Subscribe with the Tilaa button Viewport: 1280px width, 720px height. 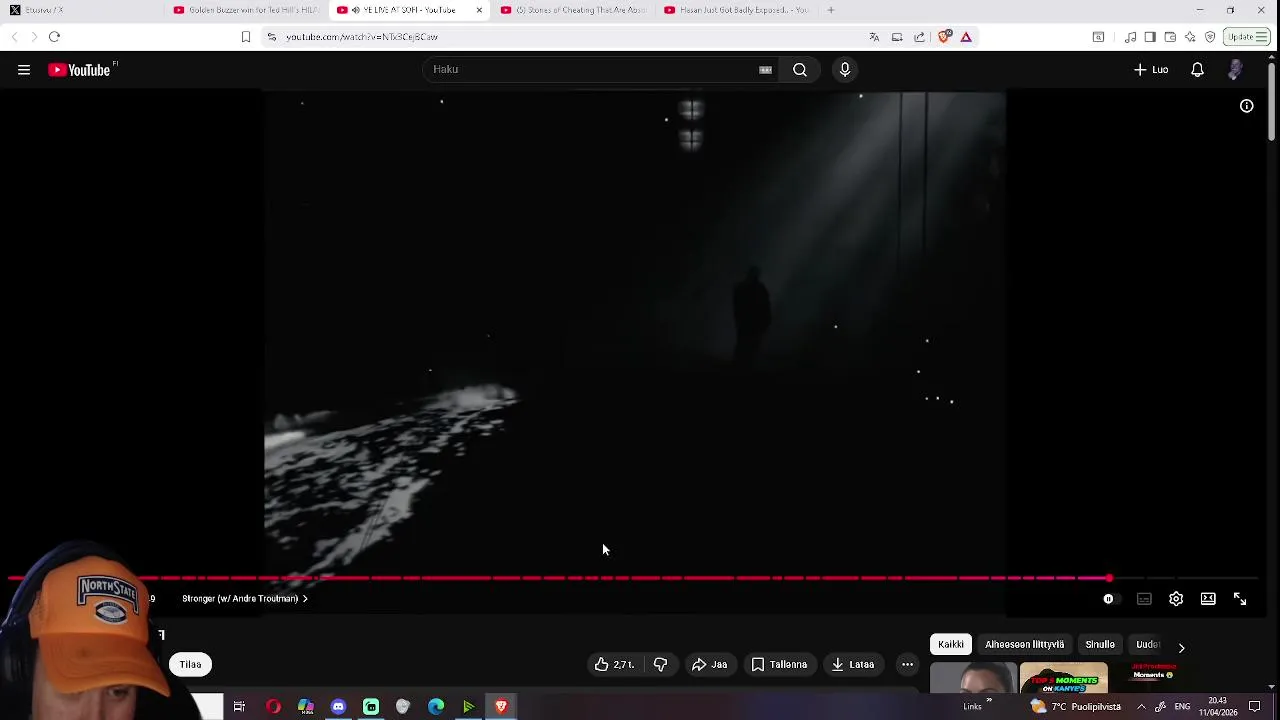pos(190,664)
